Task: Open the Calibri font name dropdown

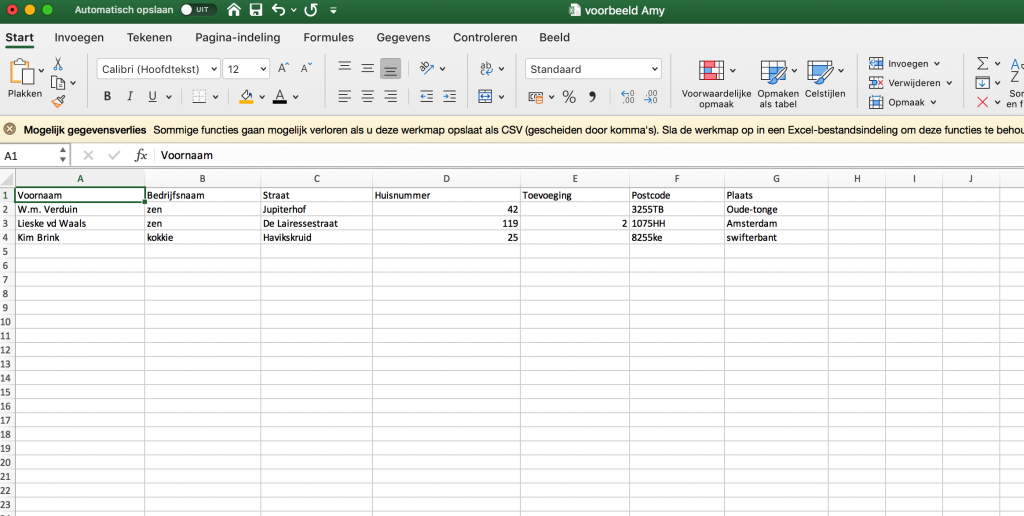Action: (x=159, y=69)
